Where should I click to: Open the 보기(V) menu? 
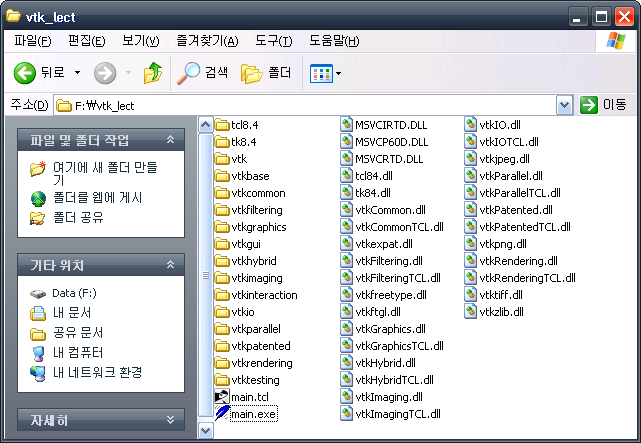(x=141, y=41)
